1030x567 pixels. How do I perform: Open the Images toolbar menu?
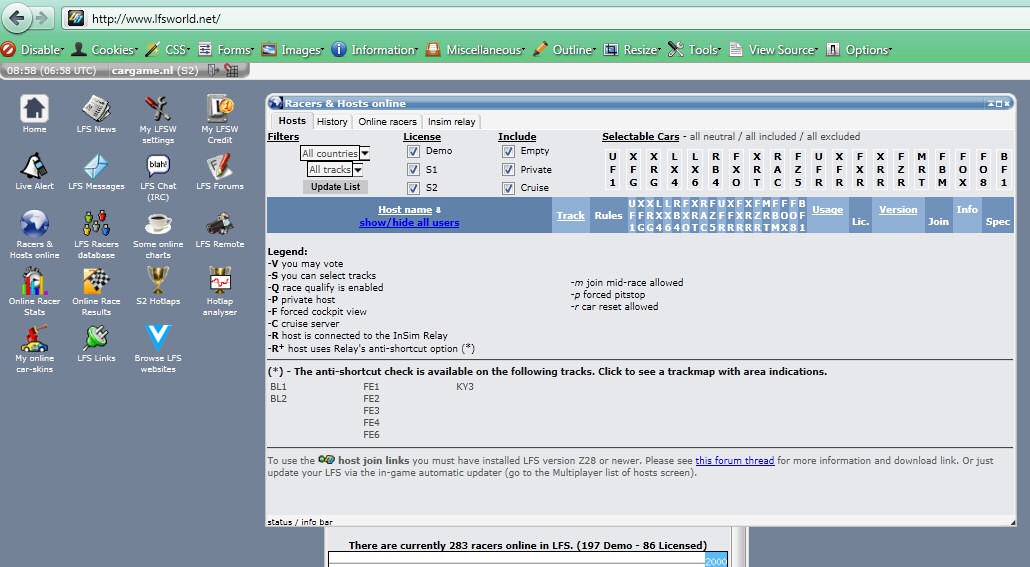point(293,49)
